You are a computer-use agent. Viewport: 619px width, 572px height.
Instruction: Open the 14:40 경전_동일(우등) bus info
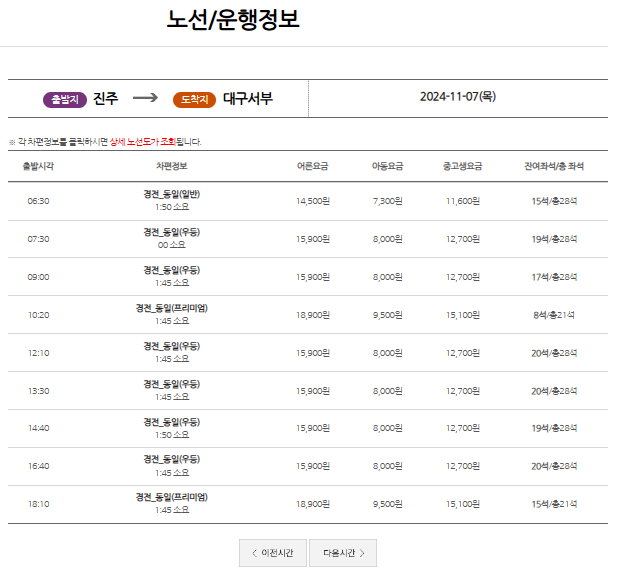coord(172,428)
